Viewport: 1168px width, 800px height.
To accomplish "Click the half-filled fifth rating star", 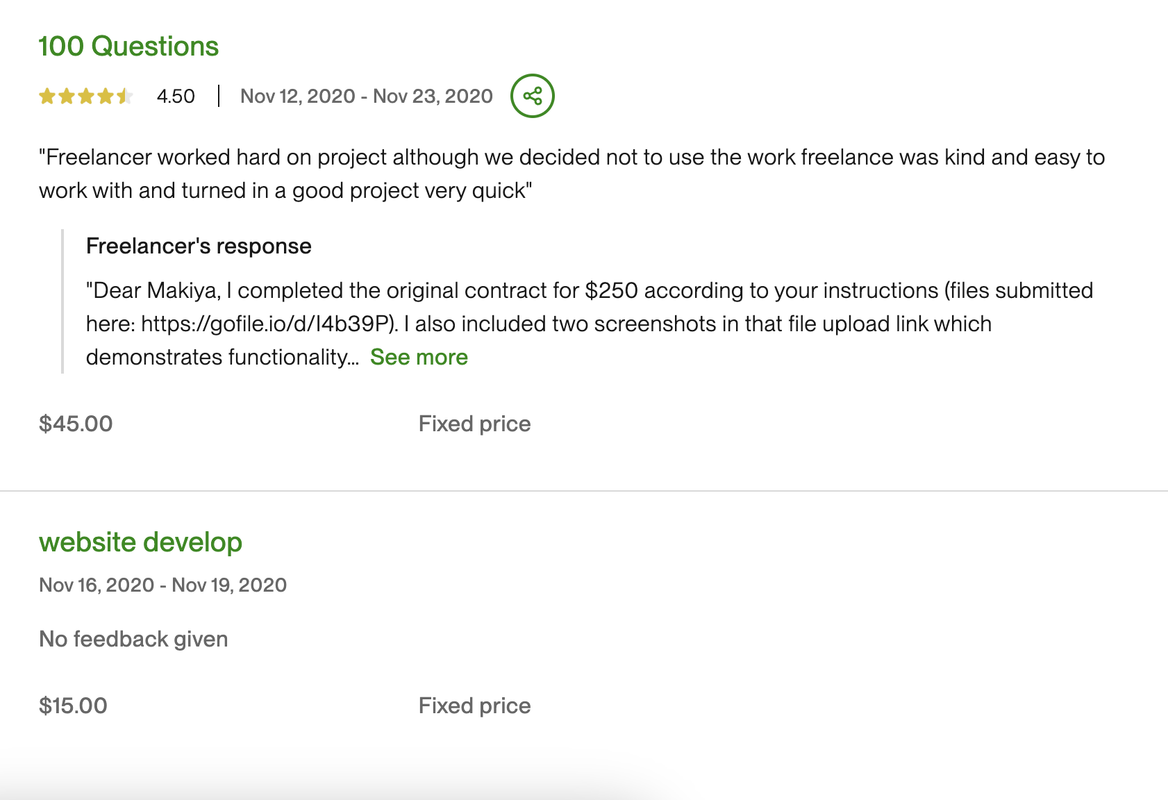I will [x=124, y=97].
